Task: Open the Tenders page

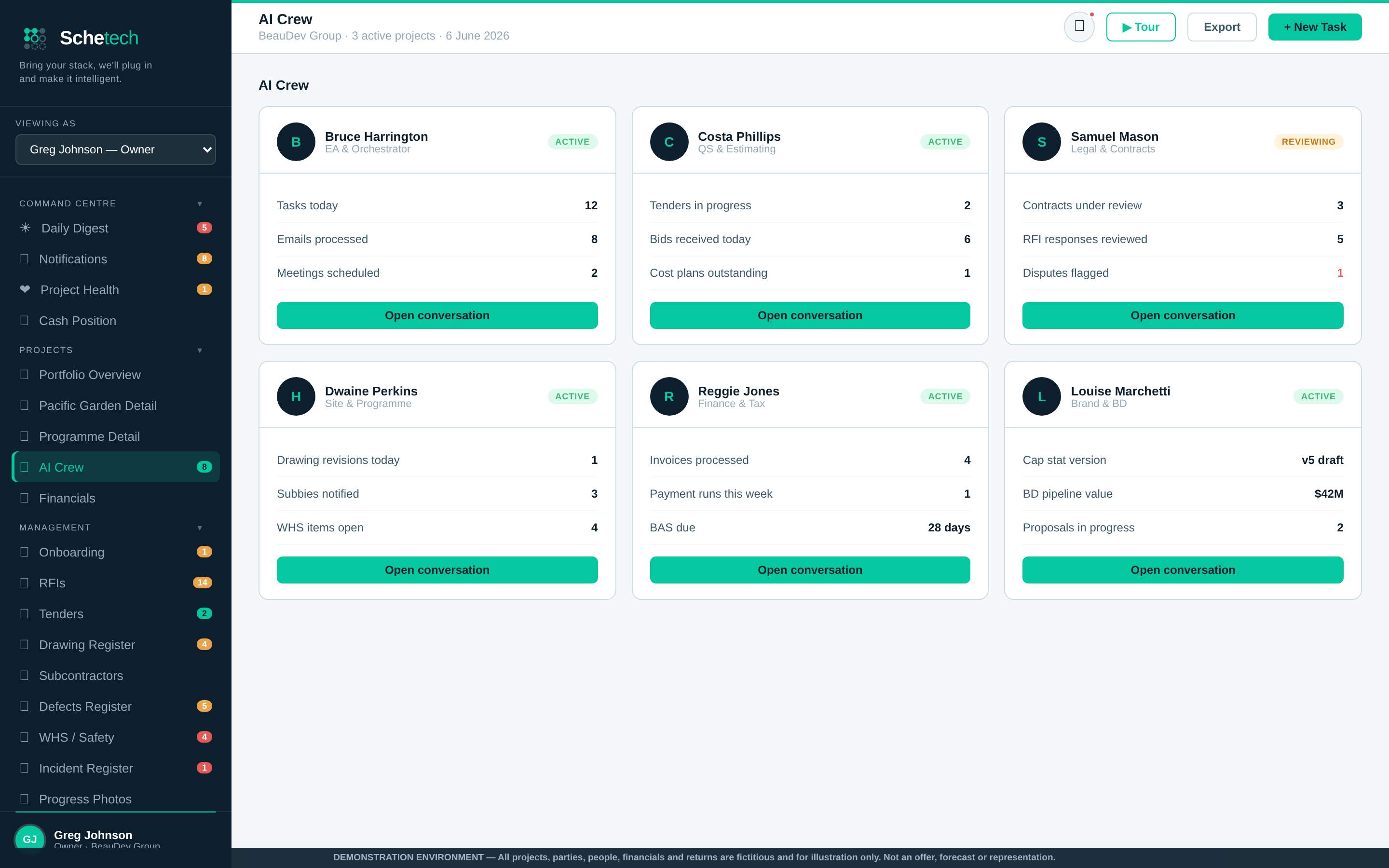Action: tap(116, 614)
